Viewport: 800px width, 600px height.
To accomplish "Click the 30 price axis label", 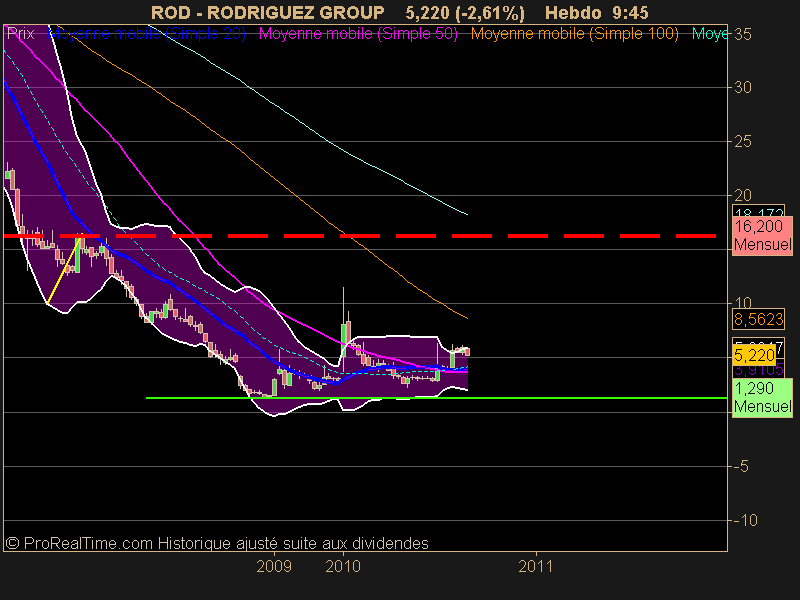I will tap(743, 88).
